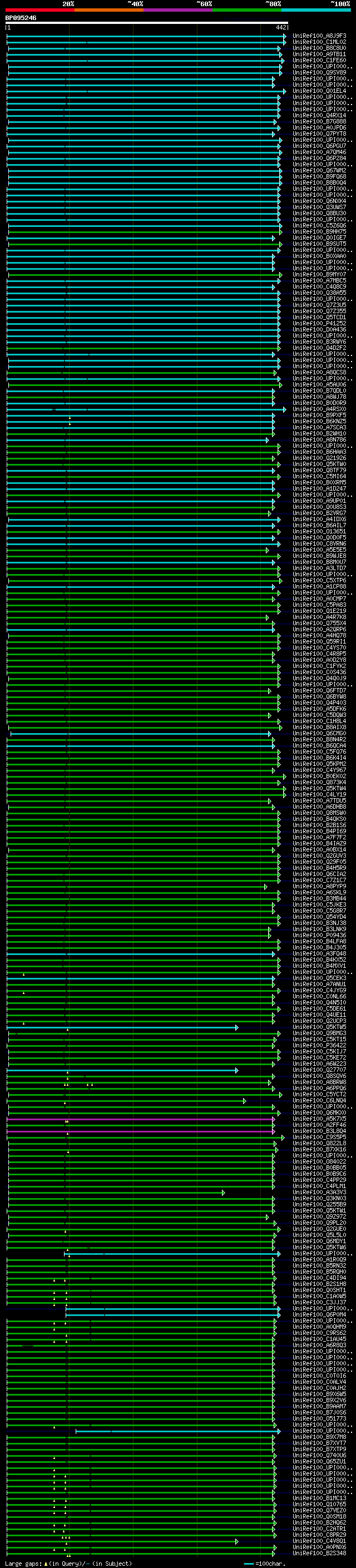Click the UniRef100_B0EK02 label
The height and width of the screenshot is (1568, 356).
pos(319,776)
